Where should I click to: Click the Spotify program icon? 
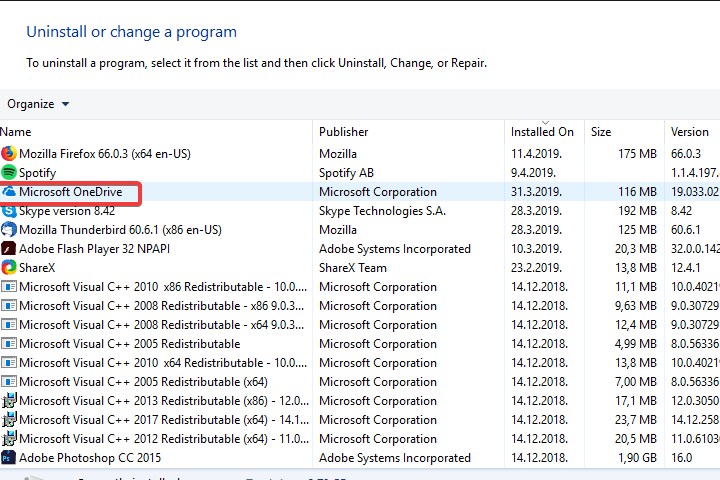coord(9,172)
